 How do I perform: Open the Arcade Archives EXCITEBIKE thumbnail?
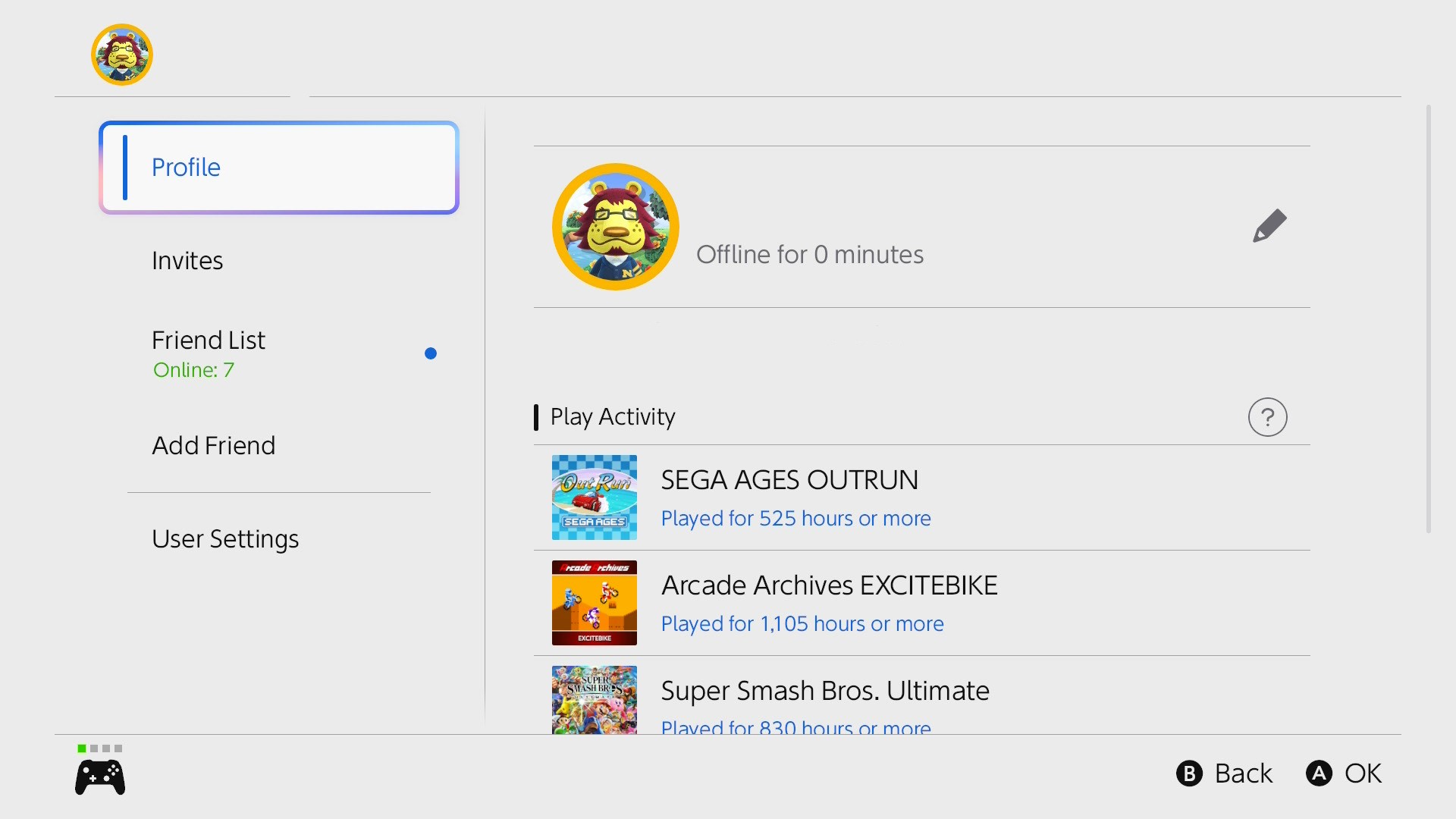tap(595, 603)
